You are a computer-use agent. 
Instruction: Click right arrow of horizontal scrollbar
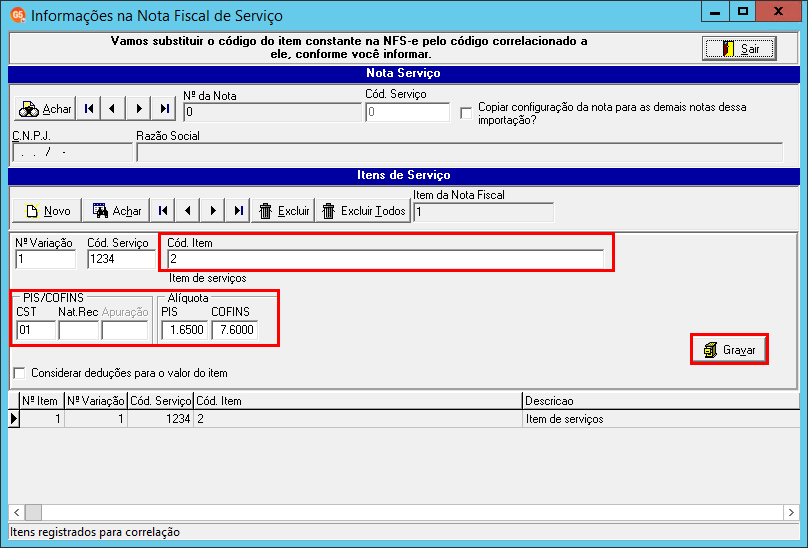coord(791,512)
